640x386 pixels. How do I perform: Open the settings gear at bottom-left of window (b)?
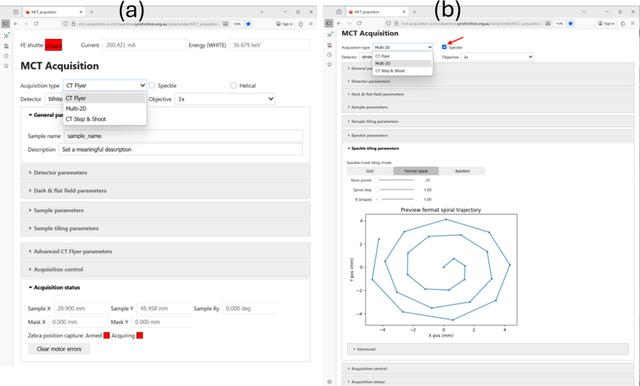pyautogui.click(x=329, y=382)
